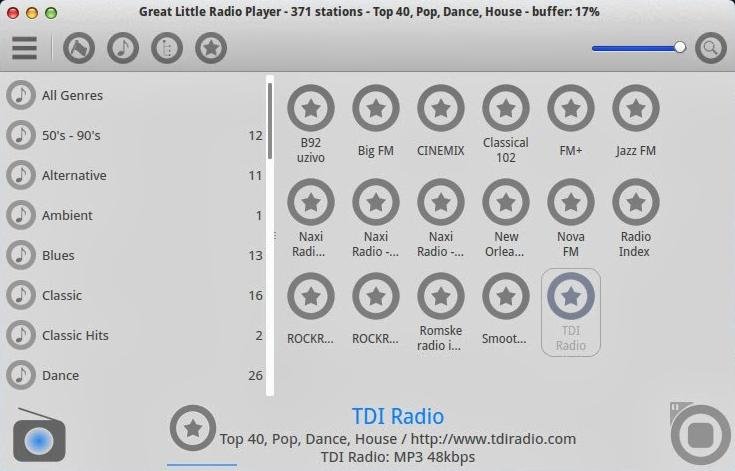Viewport: 735px width, 471px height.
Task: Play the Romske radio i... station
Action: click(x=441, y=313)
